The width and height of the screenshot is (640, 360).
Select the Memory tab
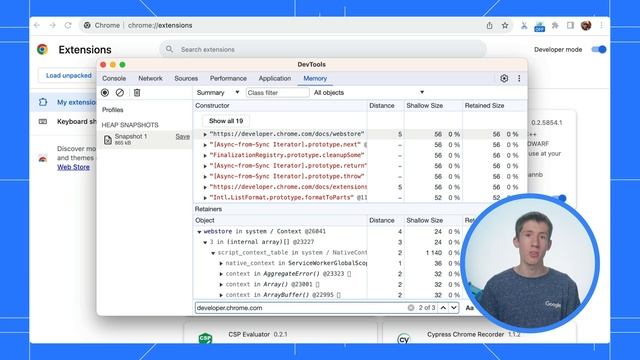[315, 78]
